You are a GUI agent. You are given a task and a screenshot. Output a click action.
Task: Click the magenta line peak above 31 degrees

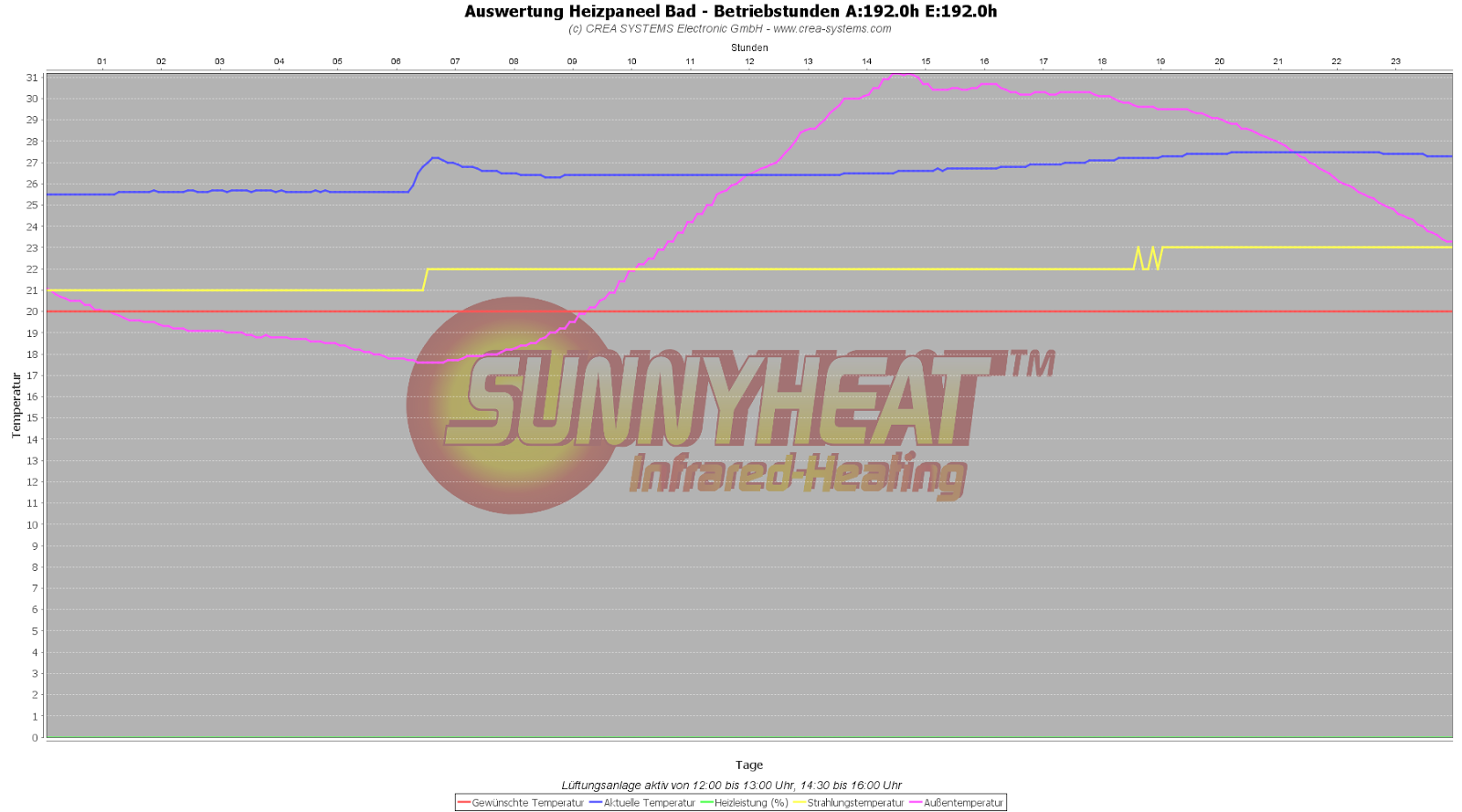pyautogui.click(x=903, y=75)
